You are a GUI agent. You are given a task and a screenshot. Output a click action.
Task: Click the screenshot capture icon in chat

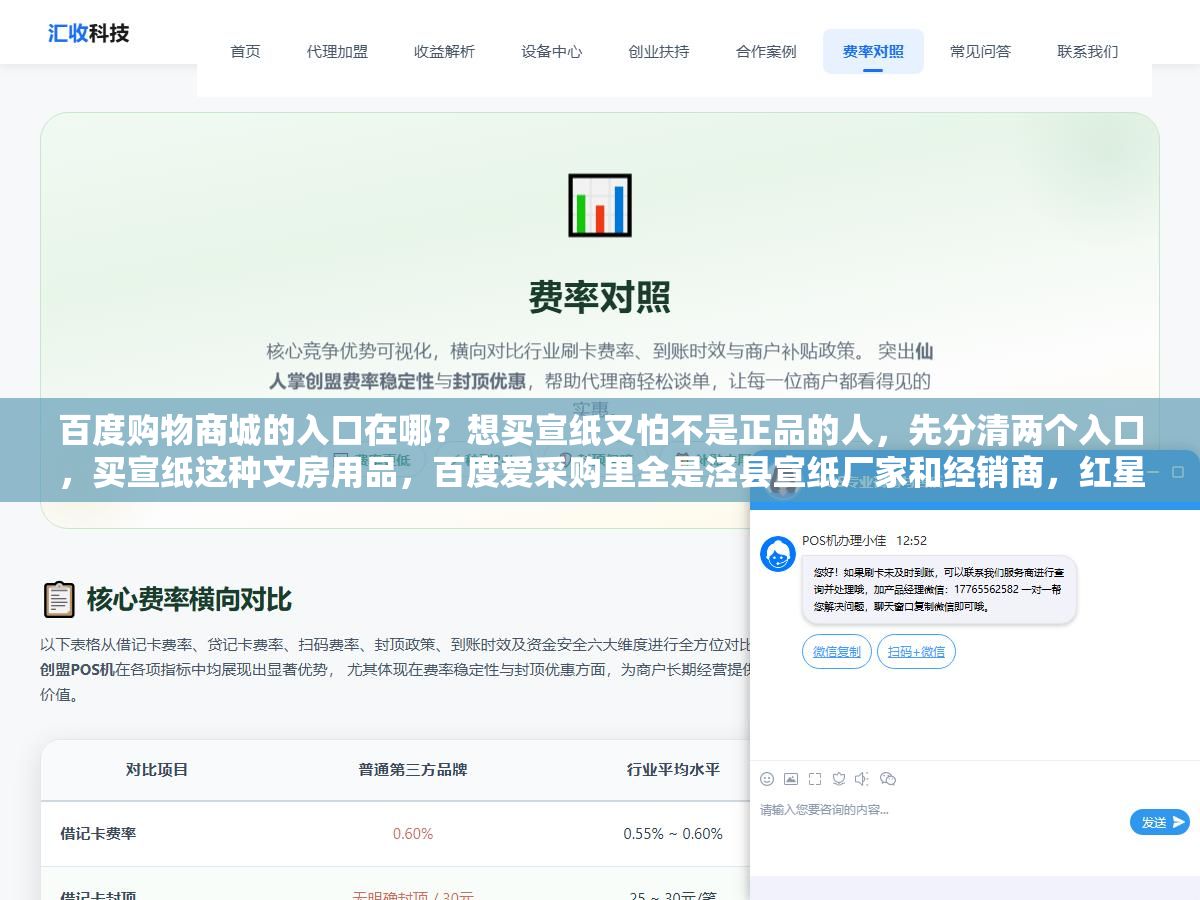(815, 778)
